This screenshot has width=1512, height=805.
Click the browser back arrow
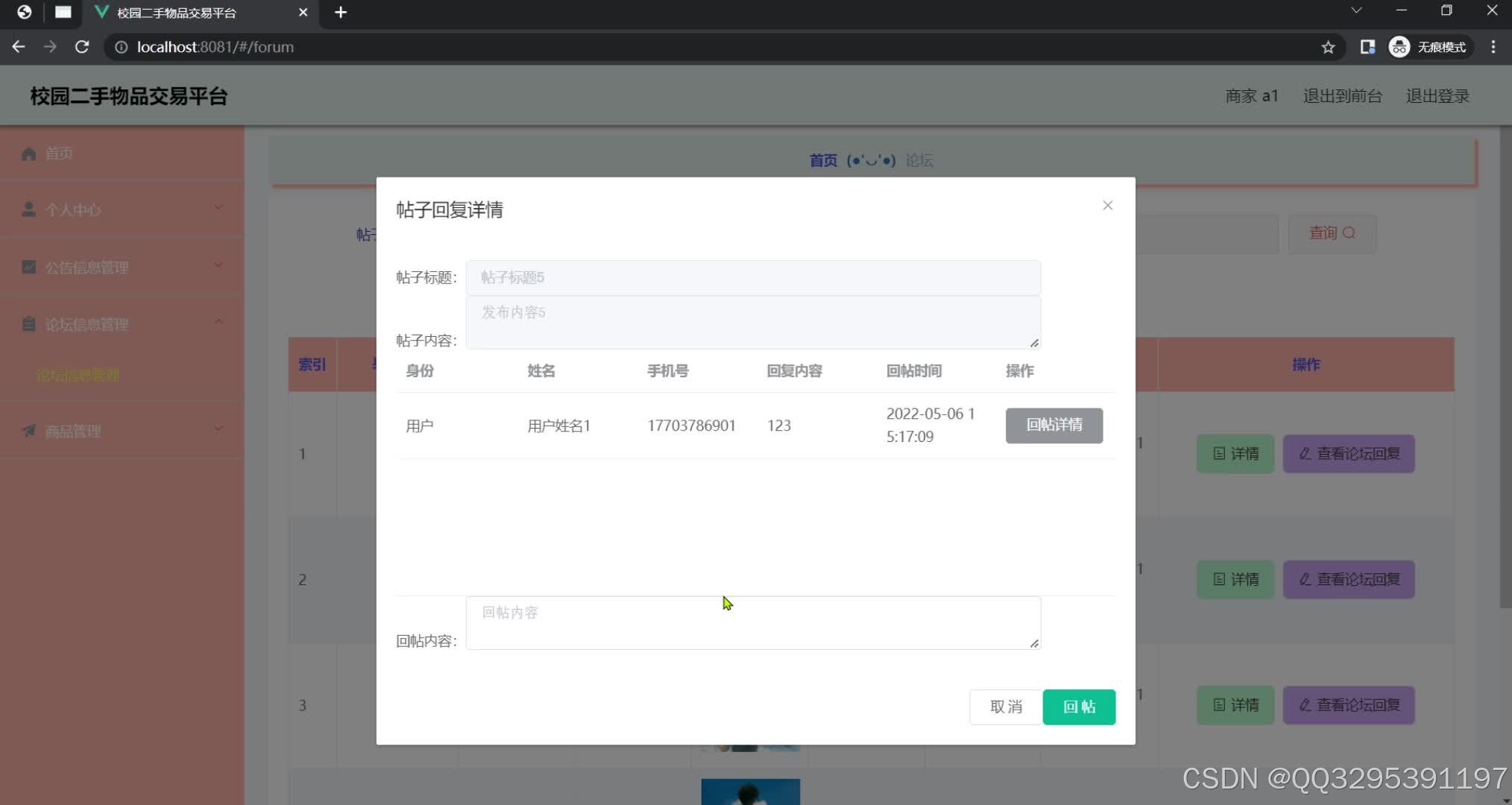(x=19, y=47)
